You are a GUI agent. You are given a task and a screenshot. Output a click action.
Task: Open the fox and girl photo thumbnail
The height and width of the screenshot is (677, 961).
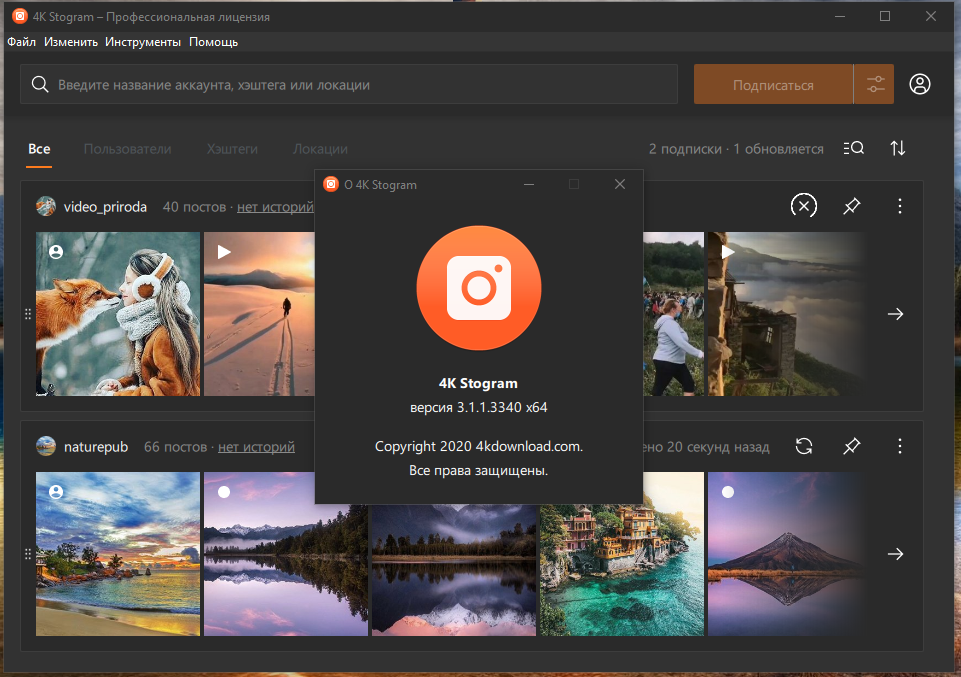[x=118, y=314]
